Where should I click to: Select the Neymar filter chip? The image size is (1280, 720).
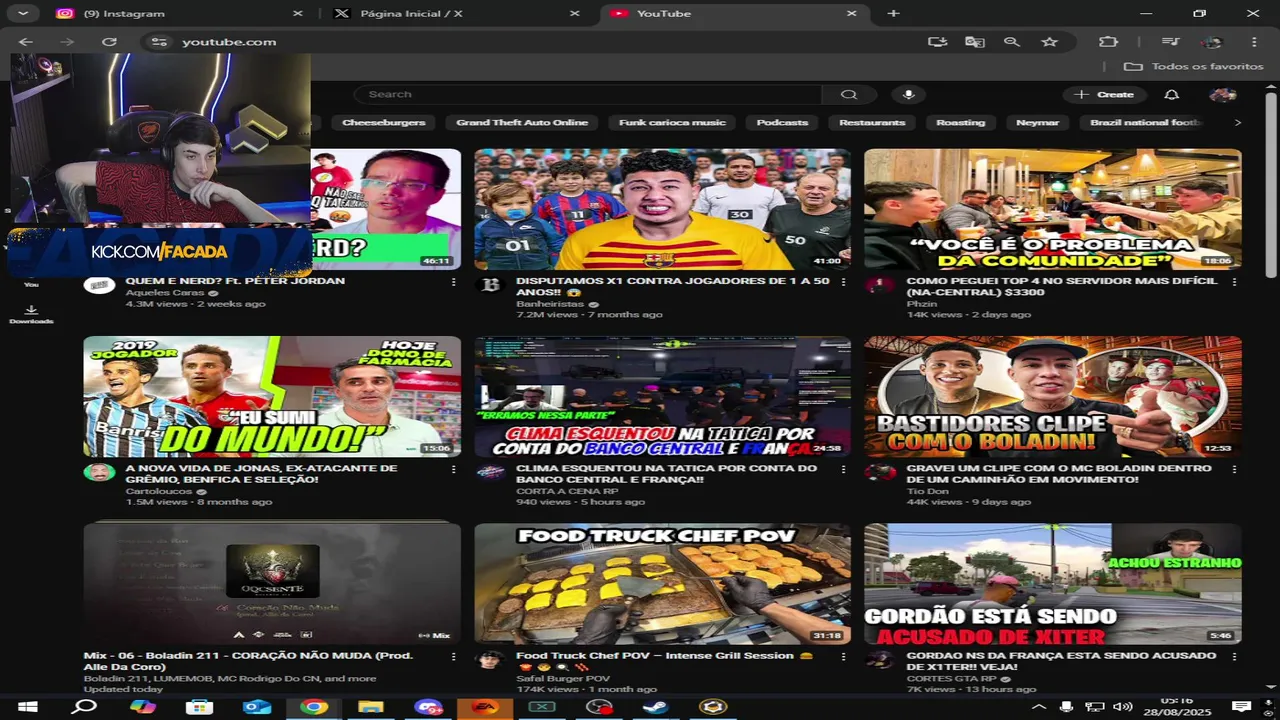click(x=1037, y=122)
